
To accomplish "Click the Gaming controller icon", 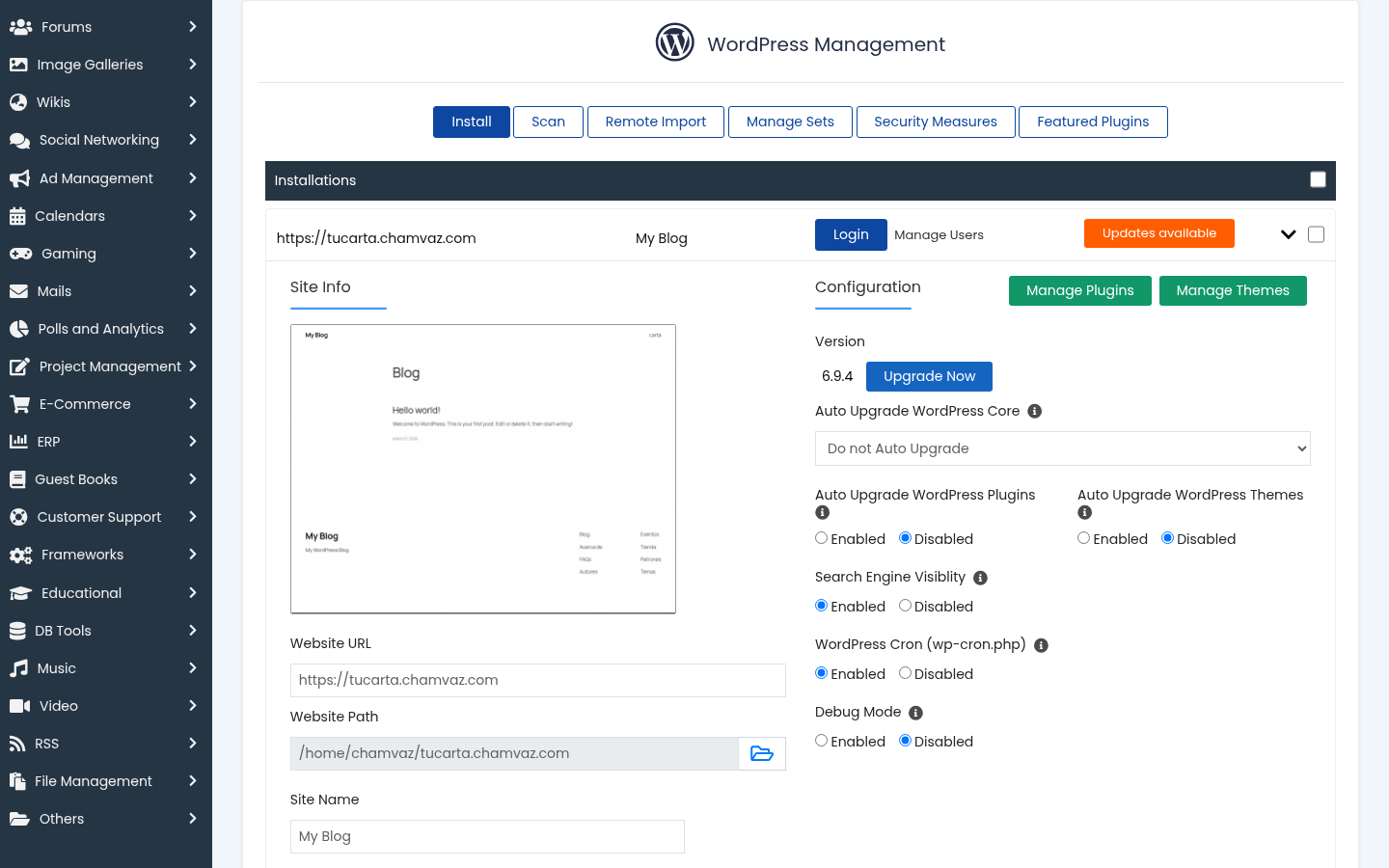I will (x=20, y=254).
